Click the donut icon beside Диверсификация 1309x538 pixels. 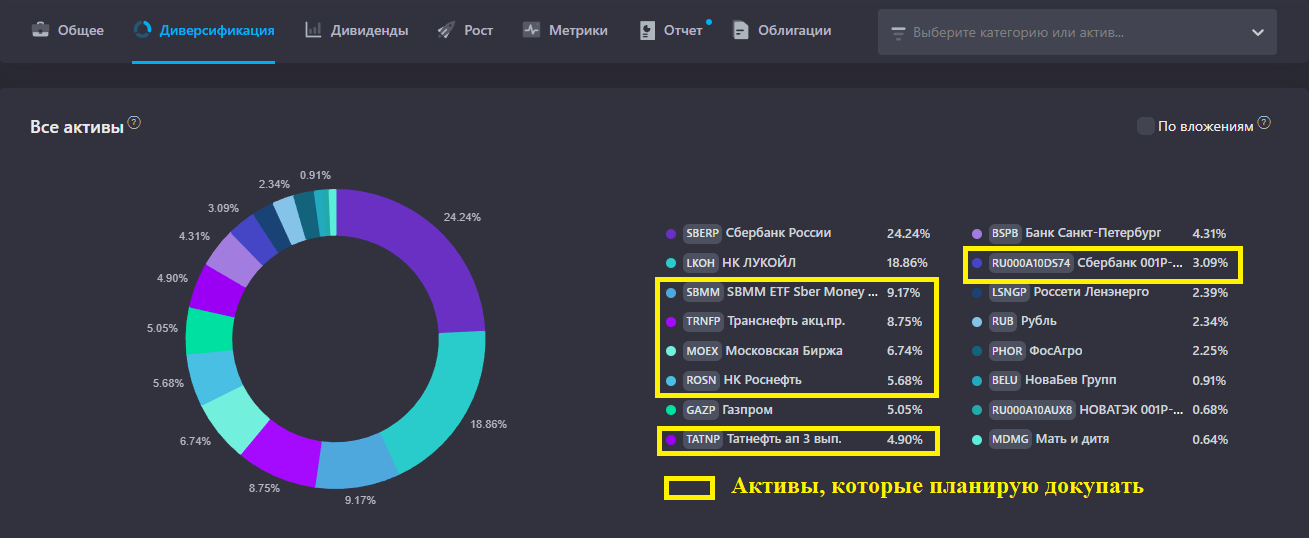(x=142, y=30)
